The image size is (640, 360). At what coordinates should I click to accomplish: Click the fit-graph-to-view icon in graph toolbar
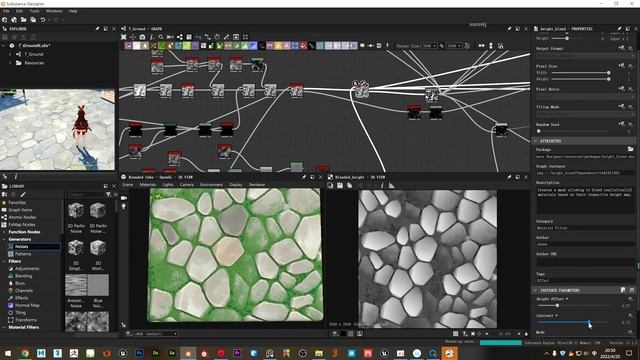[x=124, y=37]
